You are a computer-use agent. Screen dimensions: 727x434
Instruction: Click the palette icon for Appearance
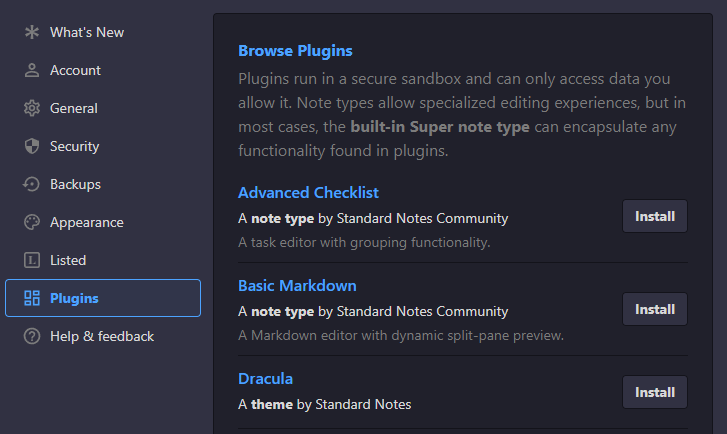click(32, 222)
